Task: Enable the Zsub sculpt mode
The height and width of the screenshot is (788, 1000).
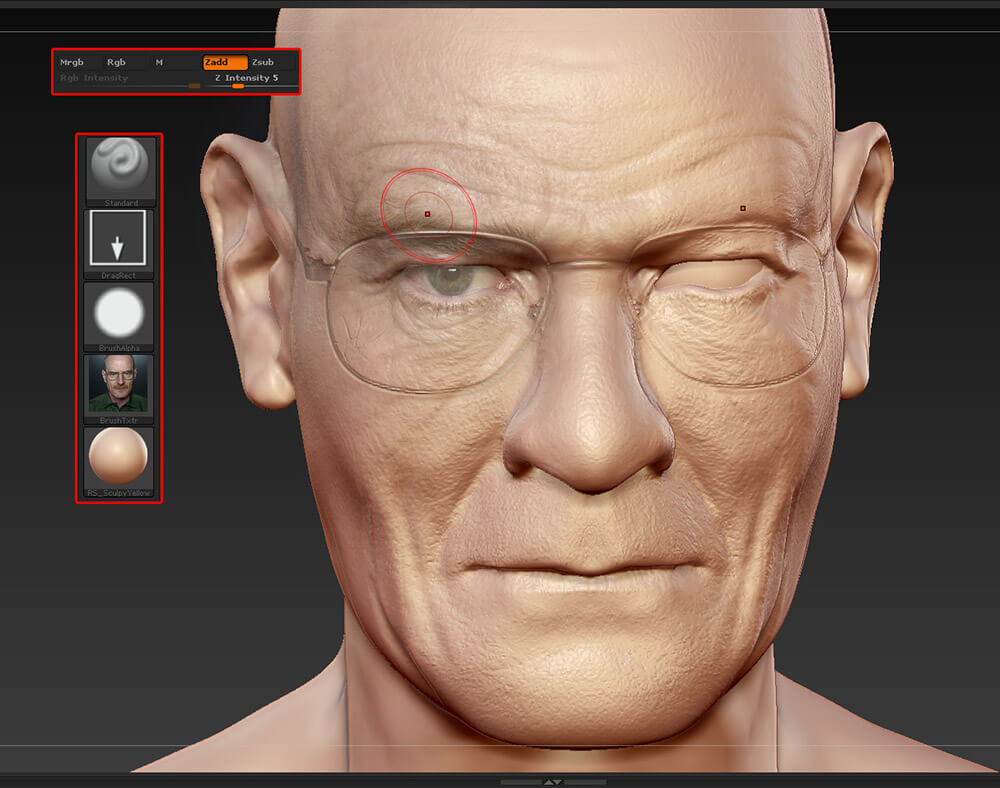Action: point(263,62)
